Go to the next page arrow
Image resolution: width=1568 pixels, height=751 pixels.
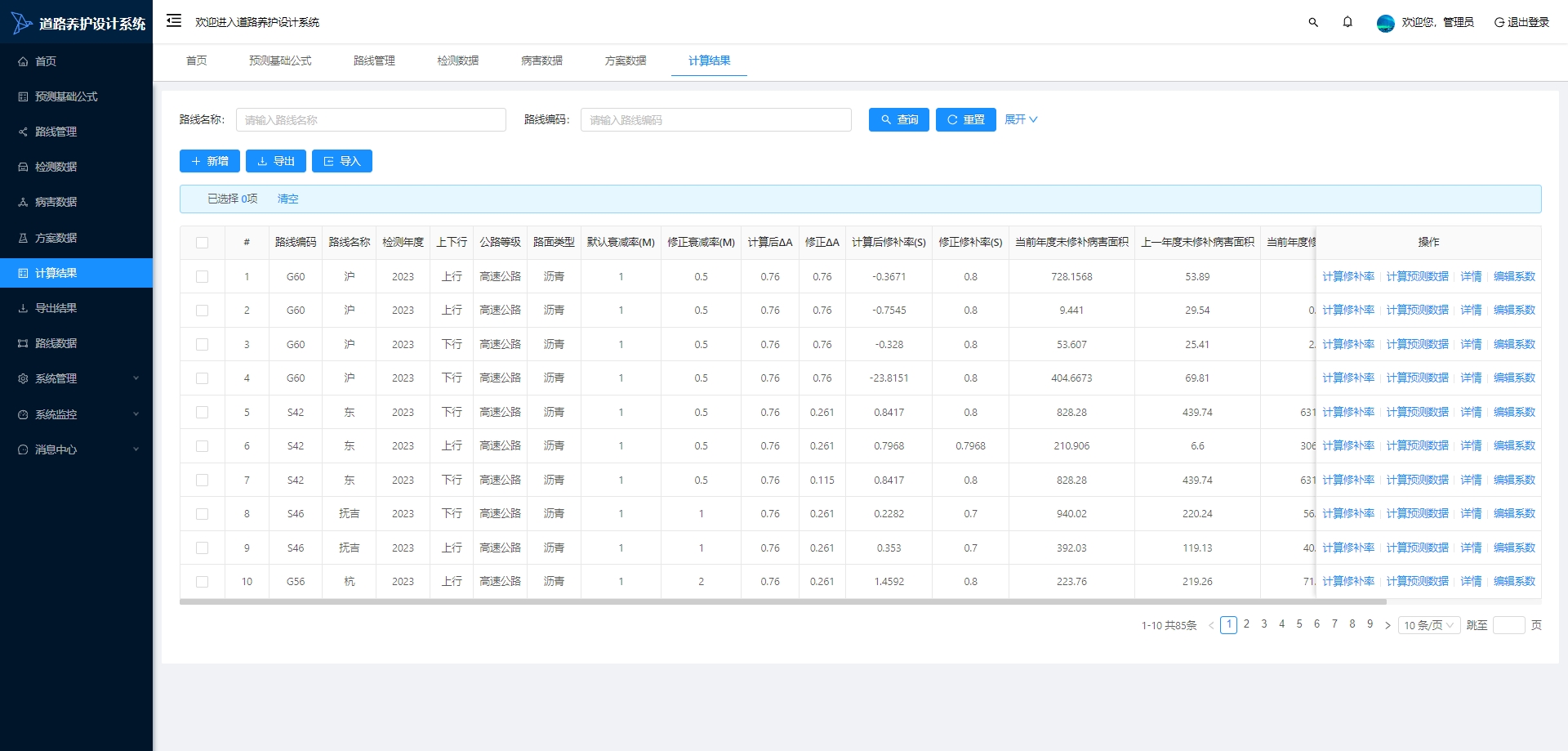click(x=1388, y=625)
